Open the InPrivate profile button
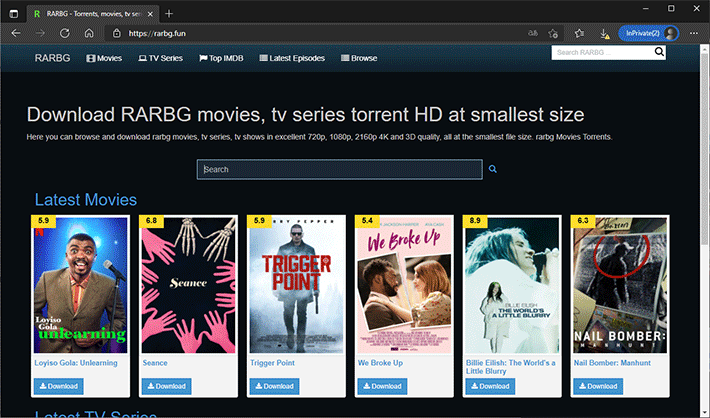Image resolution: width=710 pixels, height=418 pixels. 648,33
